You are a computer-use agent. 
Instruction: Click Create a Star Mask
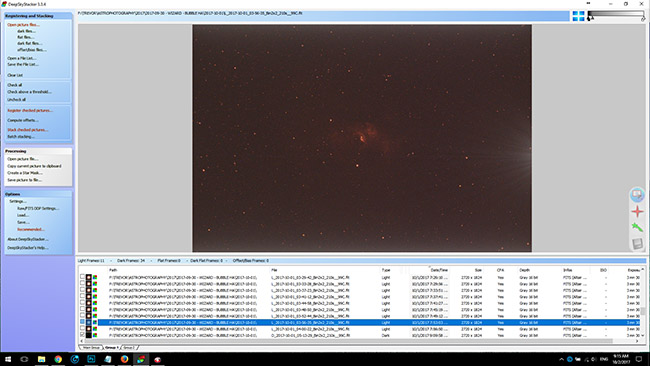click(24, 173)
